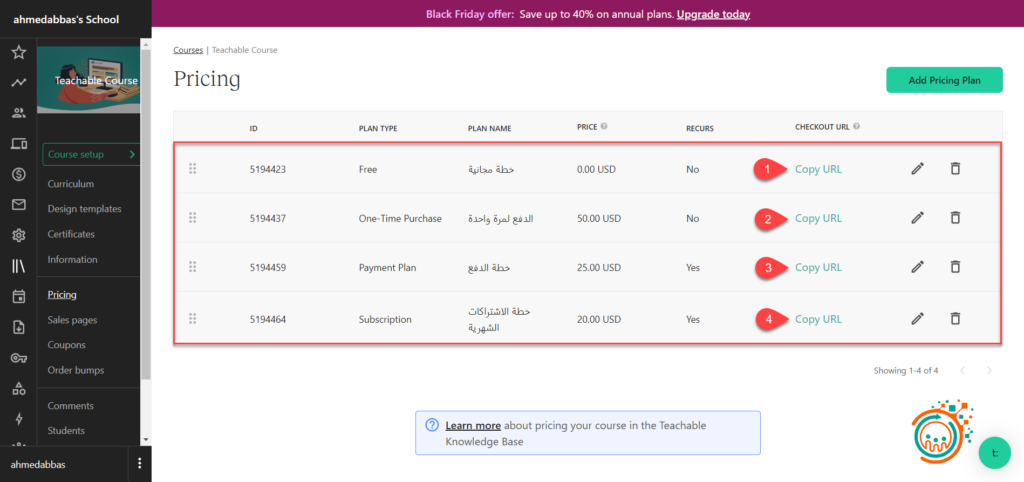Viewport: 1024px width, 482px height.
Task: Click the star icon in left rail
Action: click(18, 52)
